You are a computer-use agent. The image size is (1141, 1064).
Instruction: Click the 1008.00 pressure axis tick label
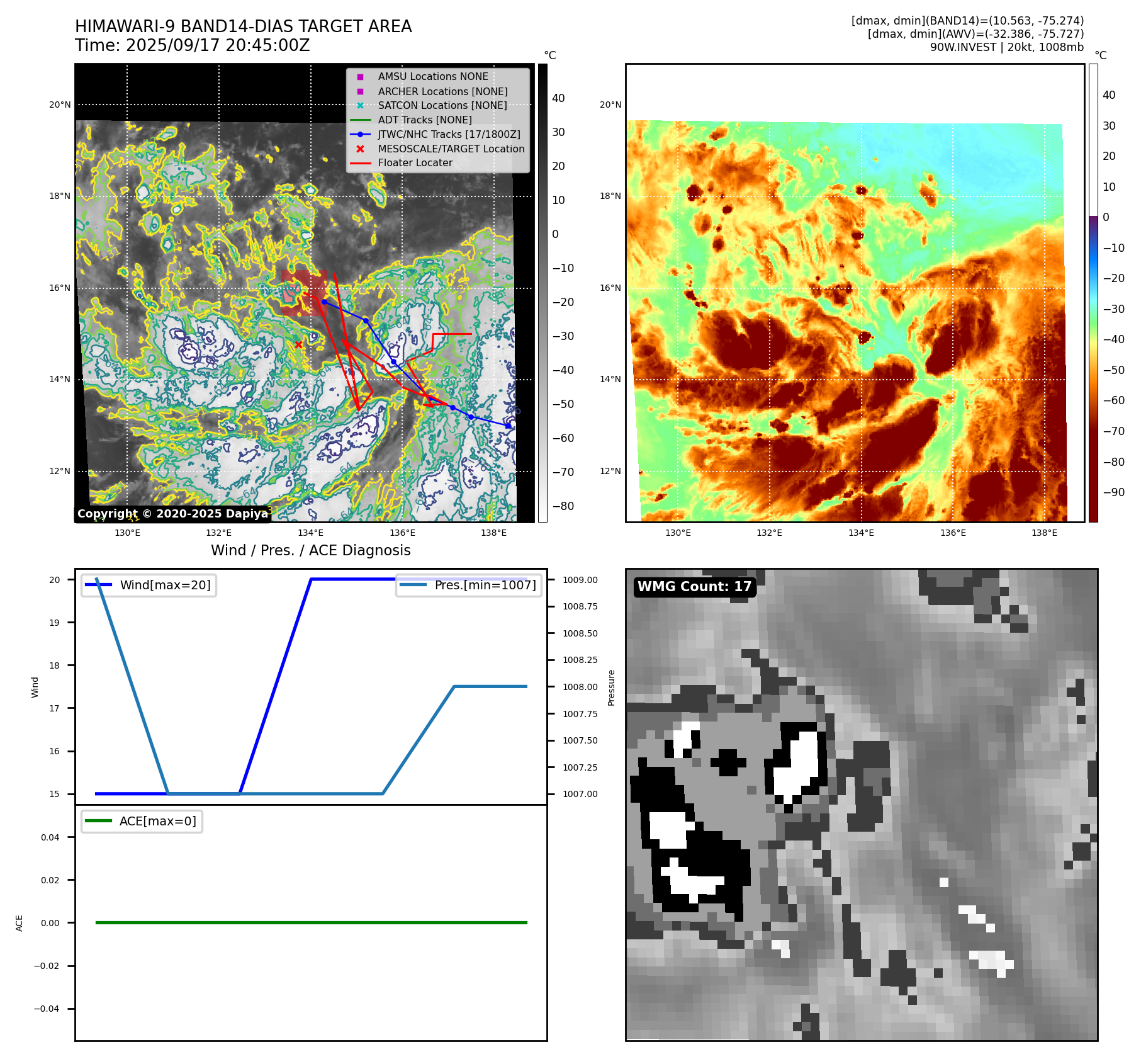(580, 687)
